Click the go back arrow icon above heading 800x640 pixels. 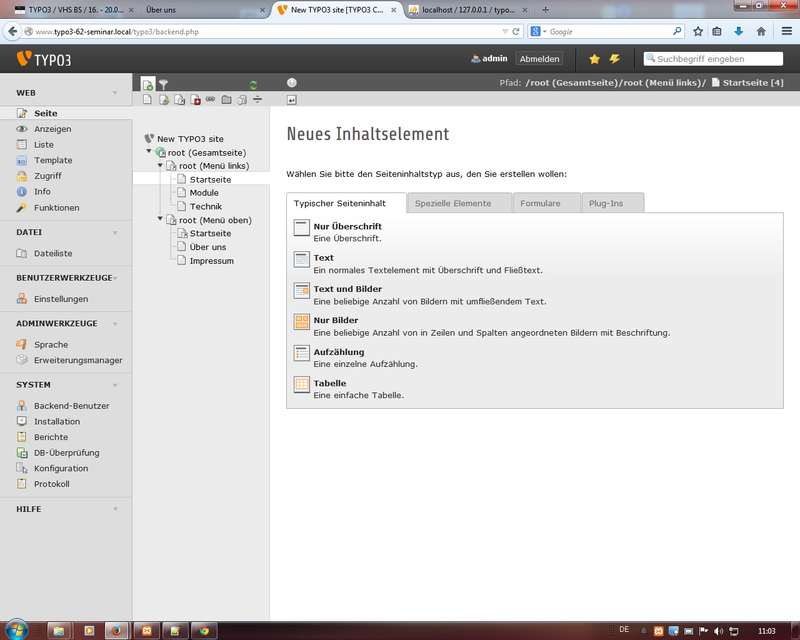click(291, 100)
